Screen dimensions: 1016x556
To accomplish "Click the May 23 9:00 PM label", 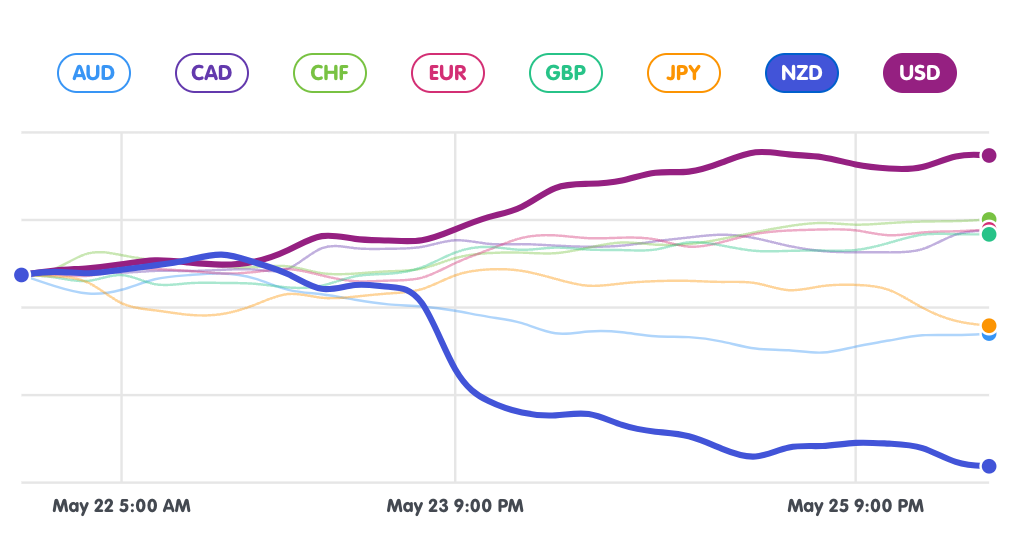I will tap(455, 506).
